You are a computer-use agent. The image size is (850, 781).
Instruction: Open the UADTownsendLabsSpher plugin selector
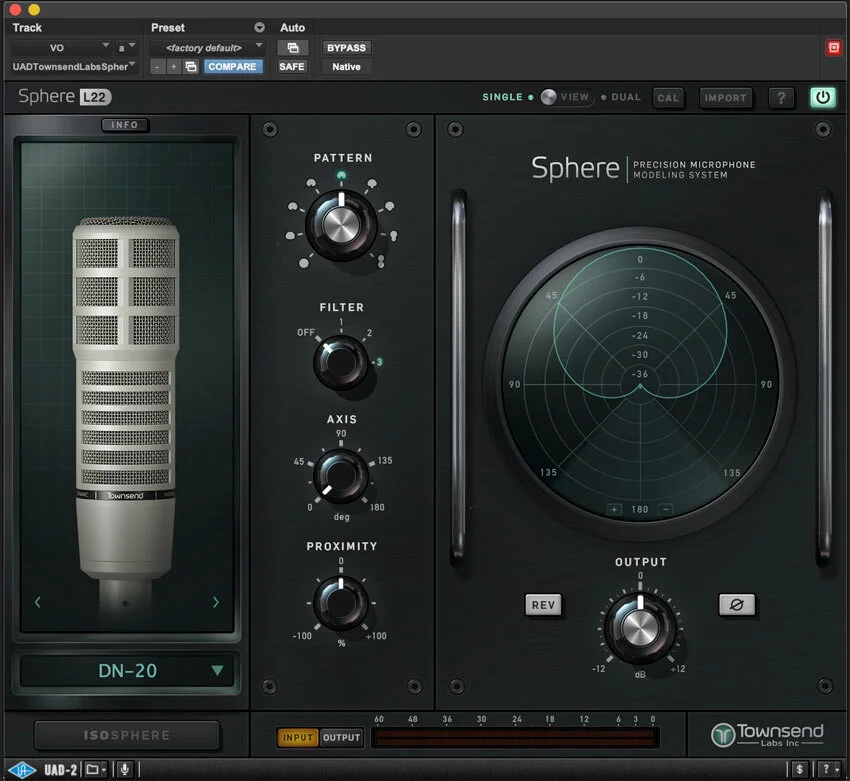73,67
